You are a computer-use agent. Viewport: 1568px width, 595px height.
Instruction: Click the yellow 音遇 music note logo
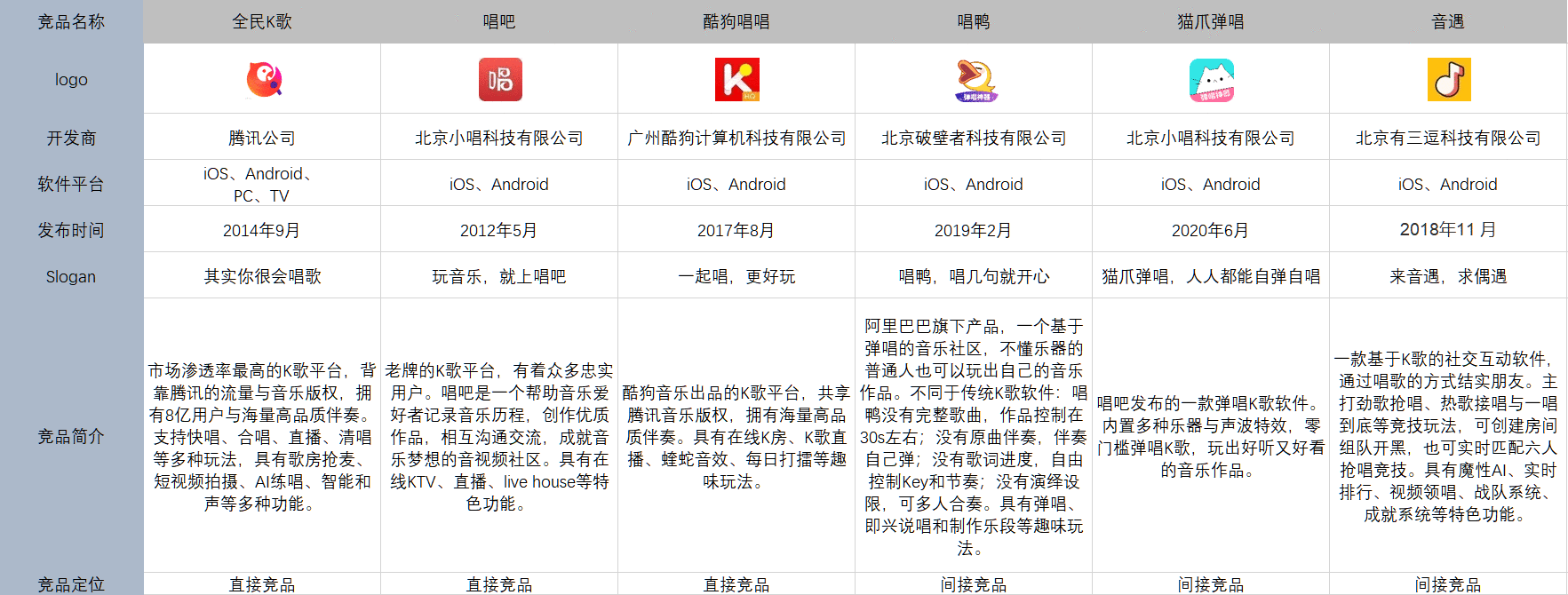click(1449, 80)
